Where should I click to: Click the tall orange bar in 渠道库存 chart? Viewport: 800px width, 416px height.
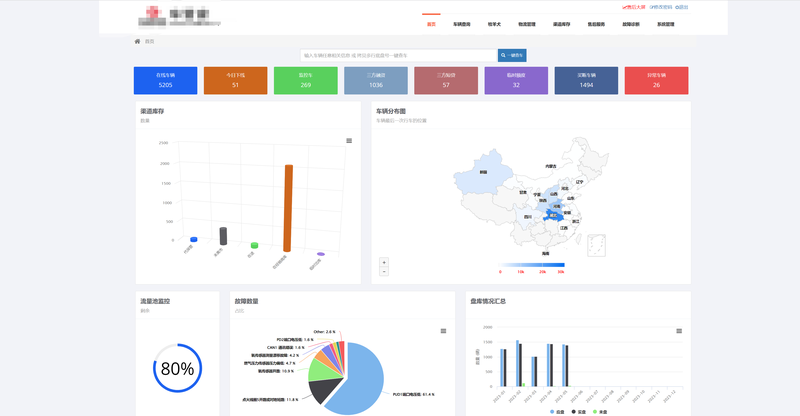click(288, 208)
